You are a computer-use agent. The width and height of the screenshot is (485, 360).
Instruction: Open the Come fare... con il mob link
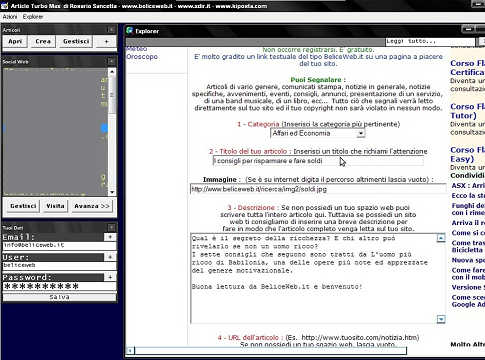tap(468, 274)
